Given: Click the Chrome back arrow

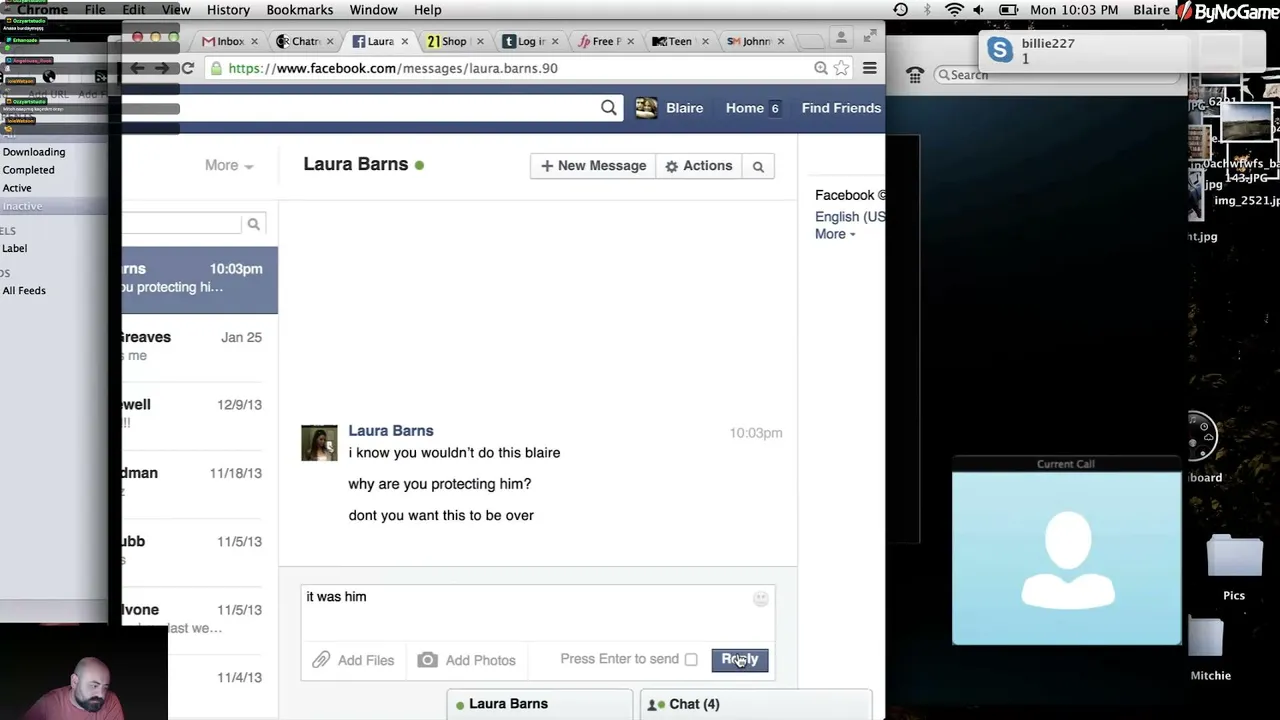Looking at the screenshot, I should pyautogui.click(x=137, y=68).
